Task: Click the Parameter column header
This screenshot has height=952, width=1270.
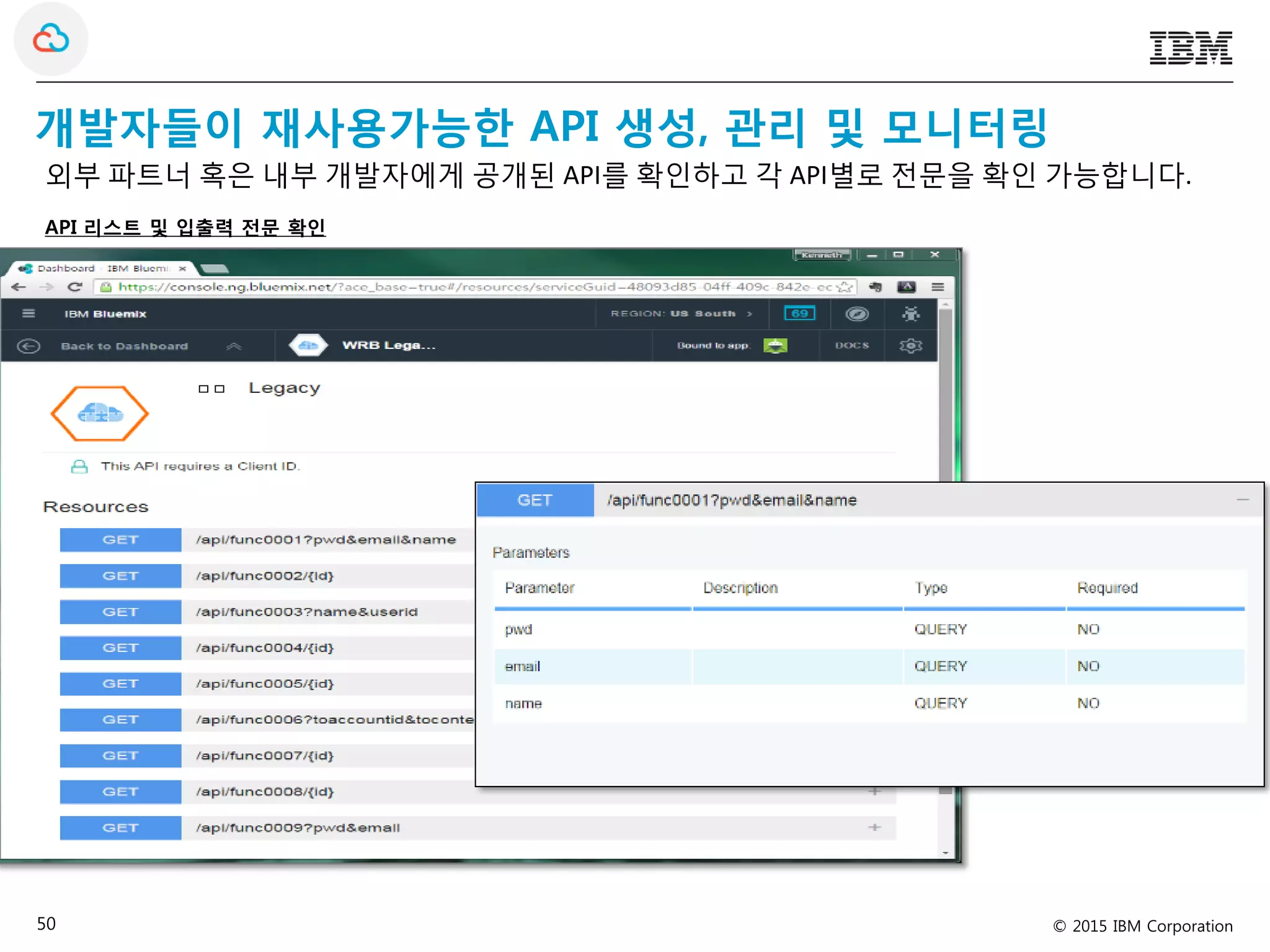Action: pos(540,588)
